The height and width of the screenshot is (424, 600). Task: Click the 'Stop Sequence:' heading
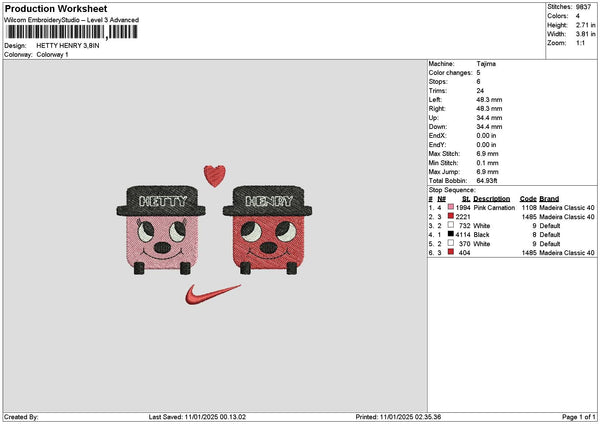point(452,190)
